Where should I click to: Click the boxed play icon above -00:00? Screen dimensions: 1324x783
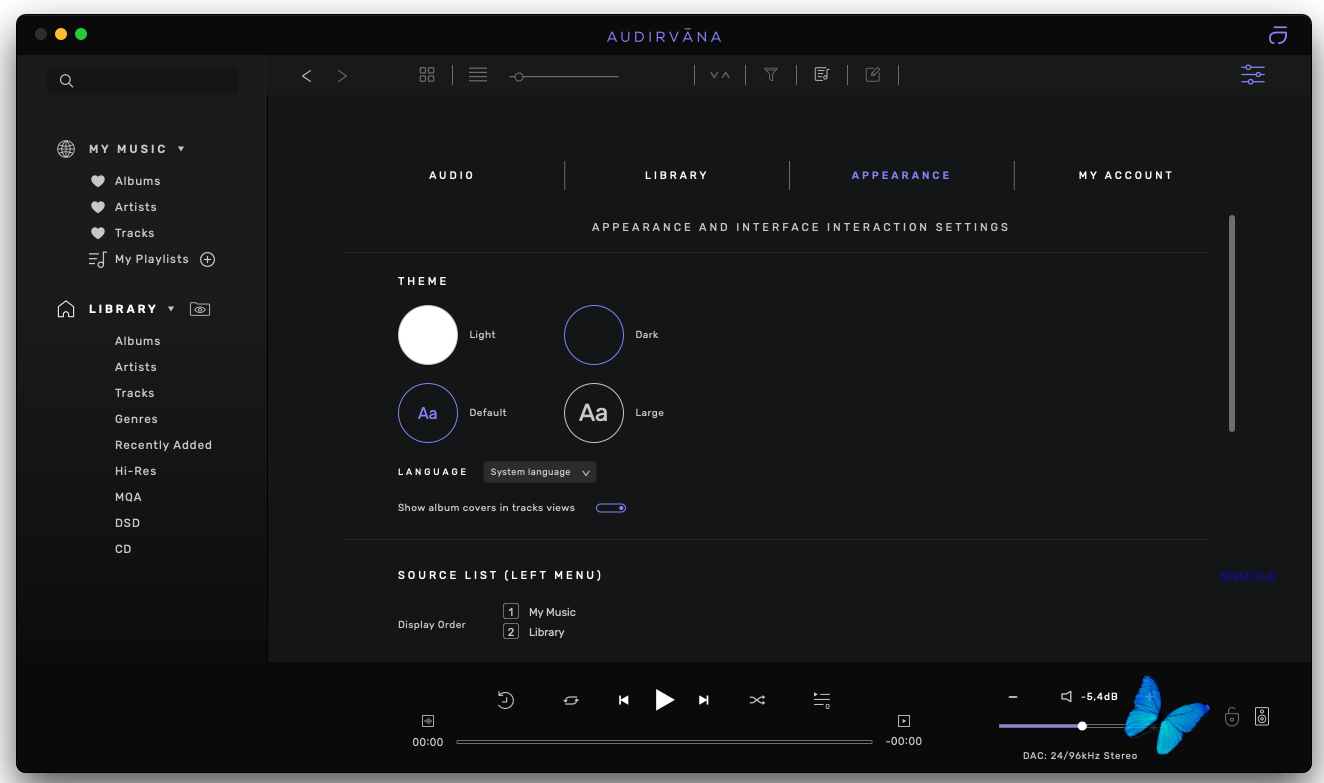904,721
